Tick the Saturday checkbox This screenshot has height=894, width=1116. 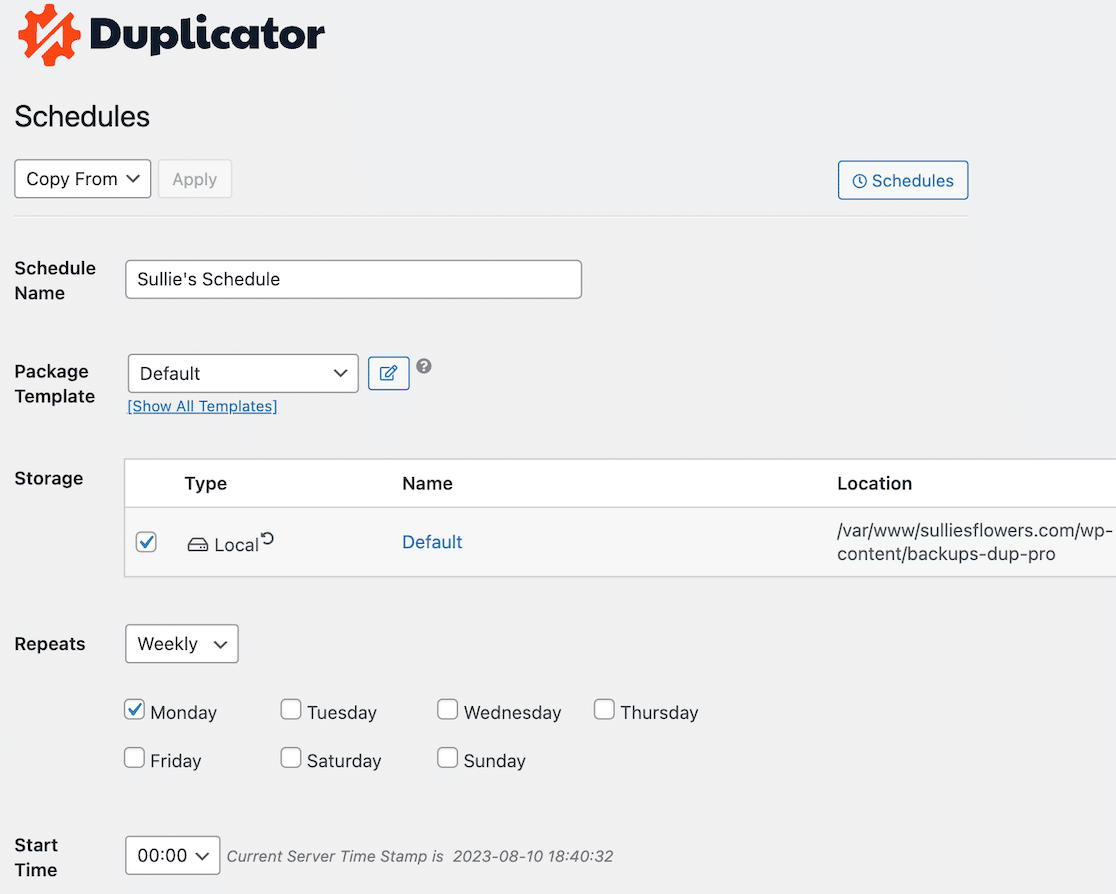(x=291, y=758)
